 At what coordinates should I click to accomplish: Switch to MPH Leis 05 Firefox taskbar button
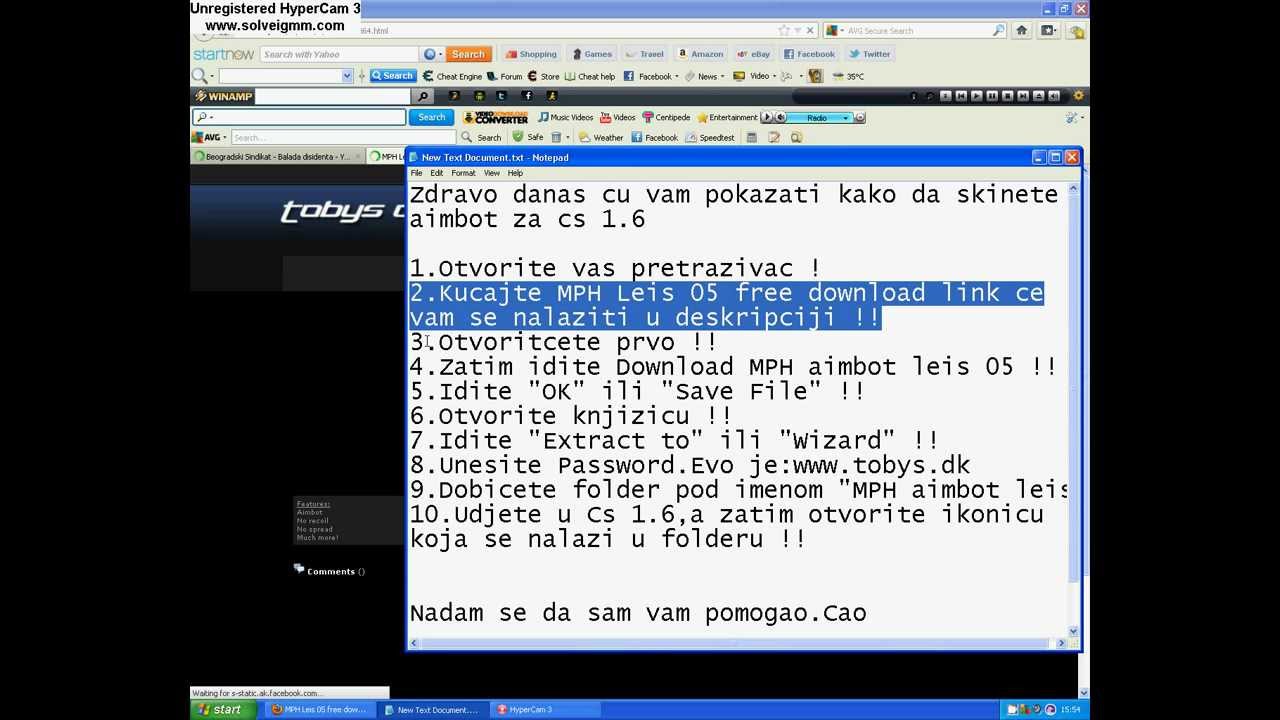coord(318,710)
